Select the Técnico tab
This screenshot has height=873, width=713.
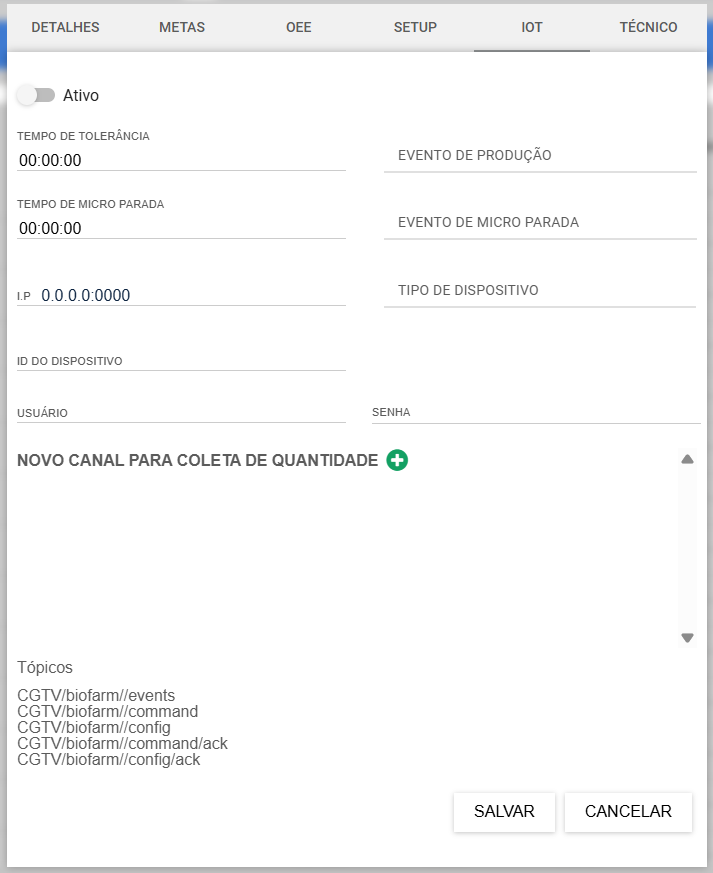pyautogui.click(x=648, y=27)
